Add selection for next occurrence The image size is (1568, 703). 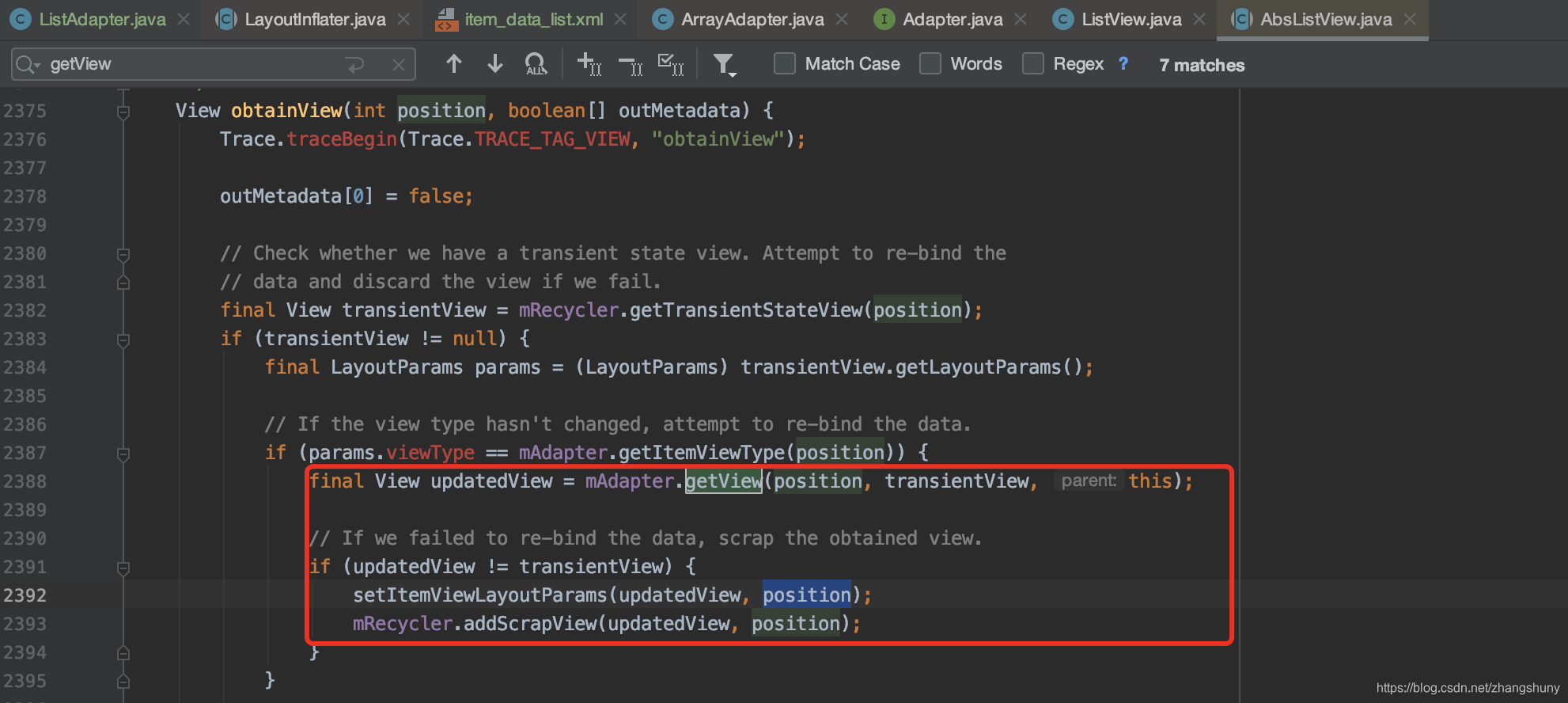[589, 64]
